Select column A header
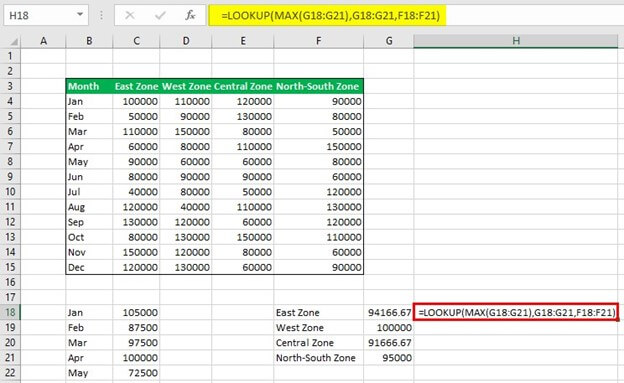The image size is (624, 383). click(43, 41)
